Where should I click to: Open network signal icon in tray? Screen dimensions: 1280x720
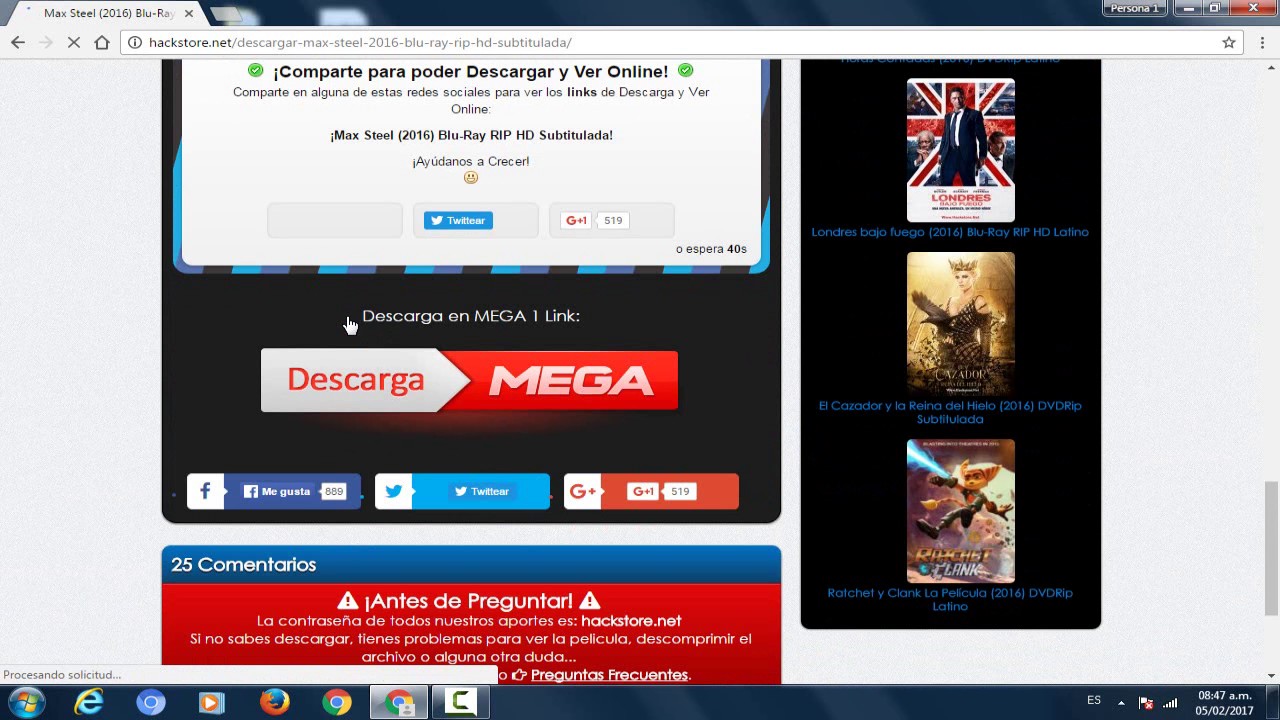point(1170,702)
